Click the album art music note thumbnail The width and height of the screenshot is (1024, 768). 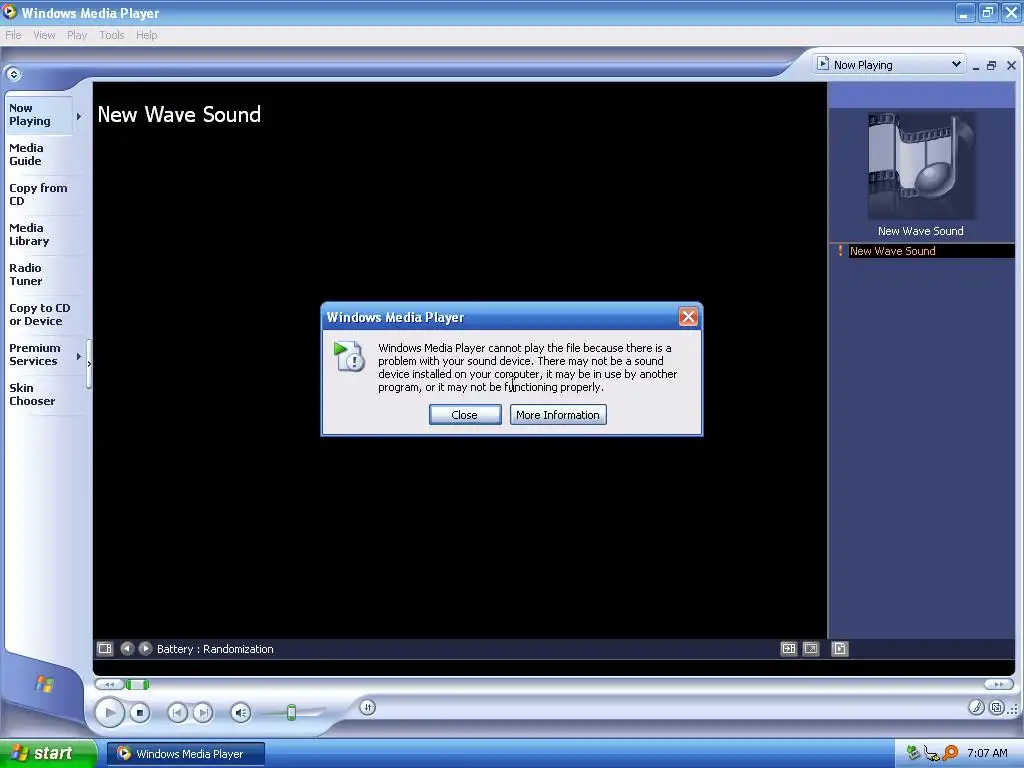pyautogui.click(x=921, y=166)
